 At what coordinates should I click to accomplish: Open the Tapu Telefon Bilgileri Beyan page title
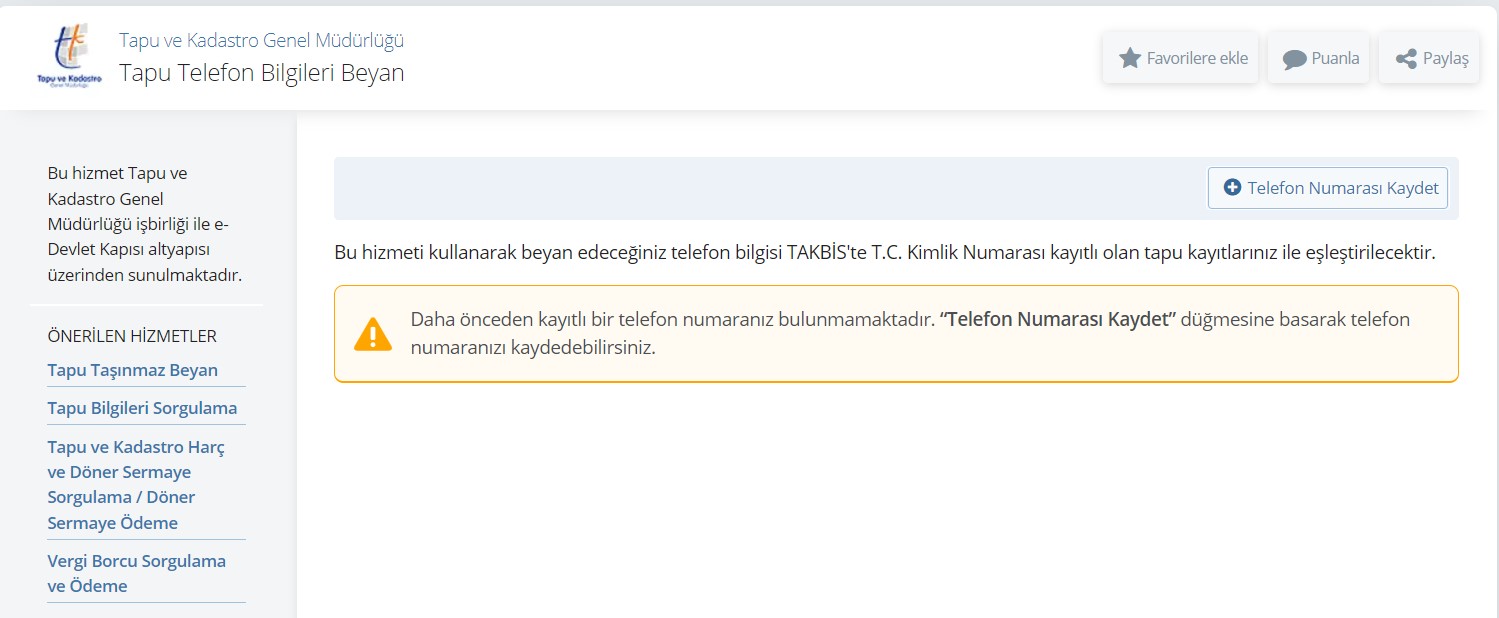(261, 72)
